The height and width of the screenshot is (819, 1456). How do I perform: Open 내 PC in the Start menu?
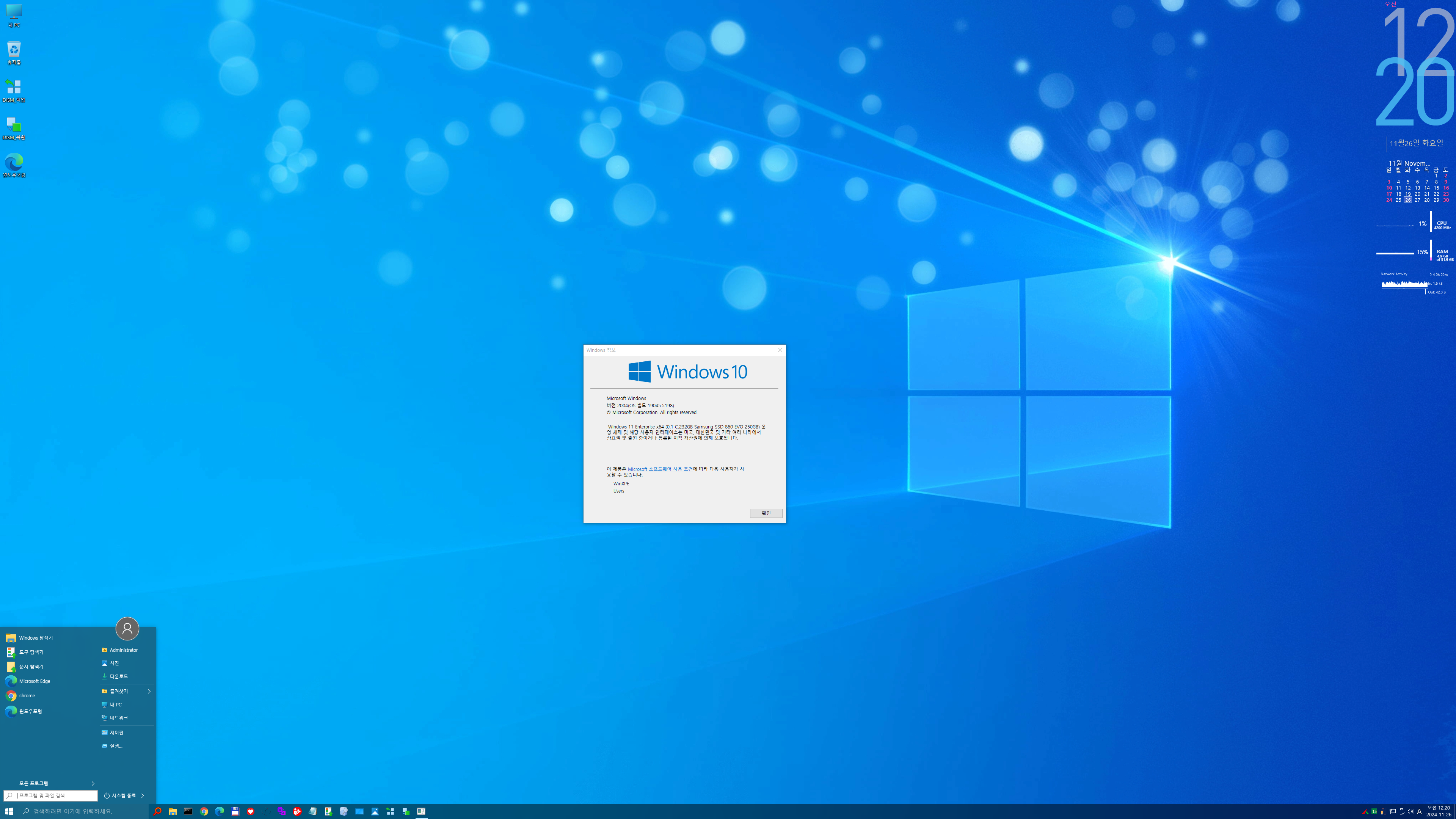coord(127,704)
